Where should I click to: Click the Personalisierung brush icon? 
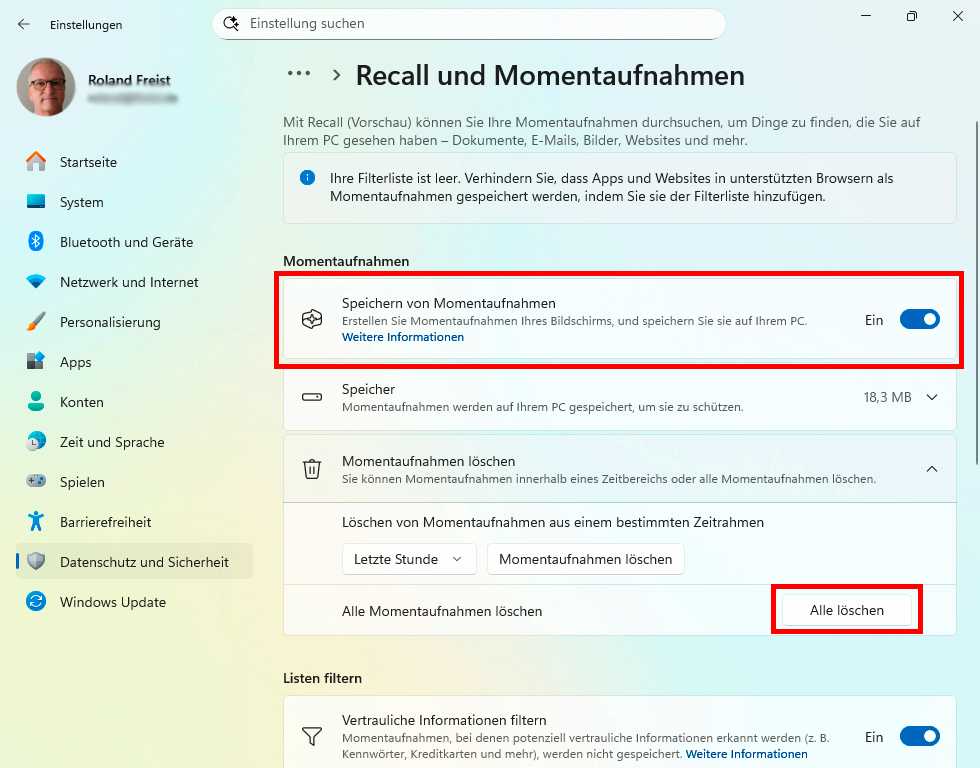36,322
